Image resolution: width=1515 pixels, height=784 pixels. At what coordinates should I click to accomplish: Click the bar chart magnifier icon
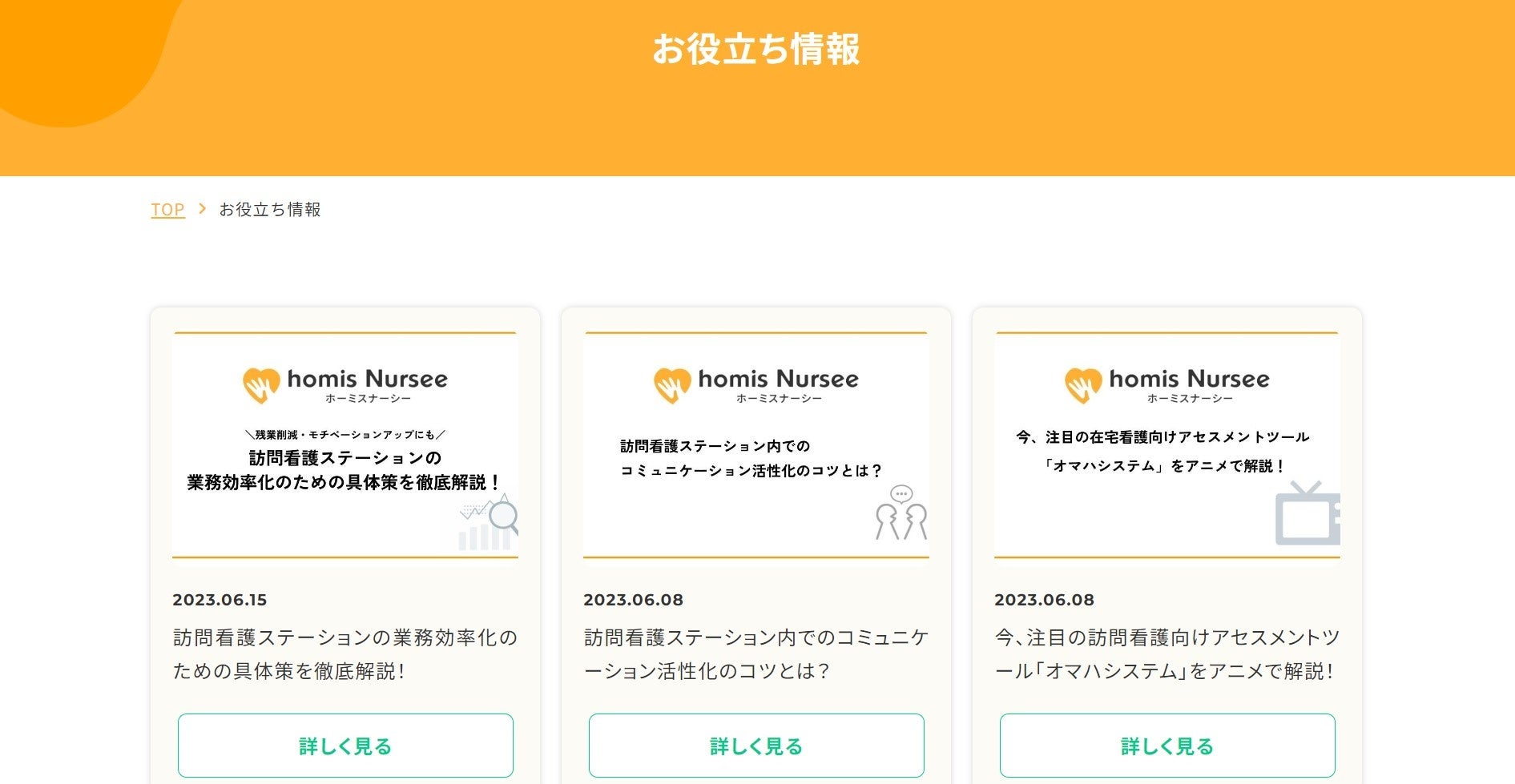489,523
